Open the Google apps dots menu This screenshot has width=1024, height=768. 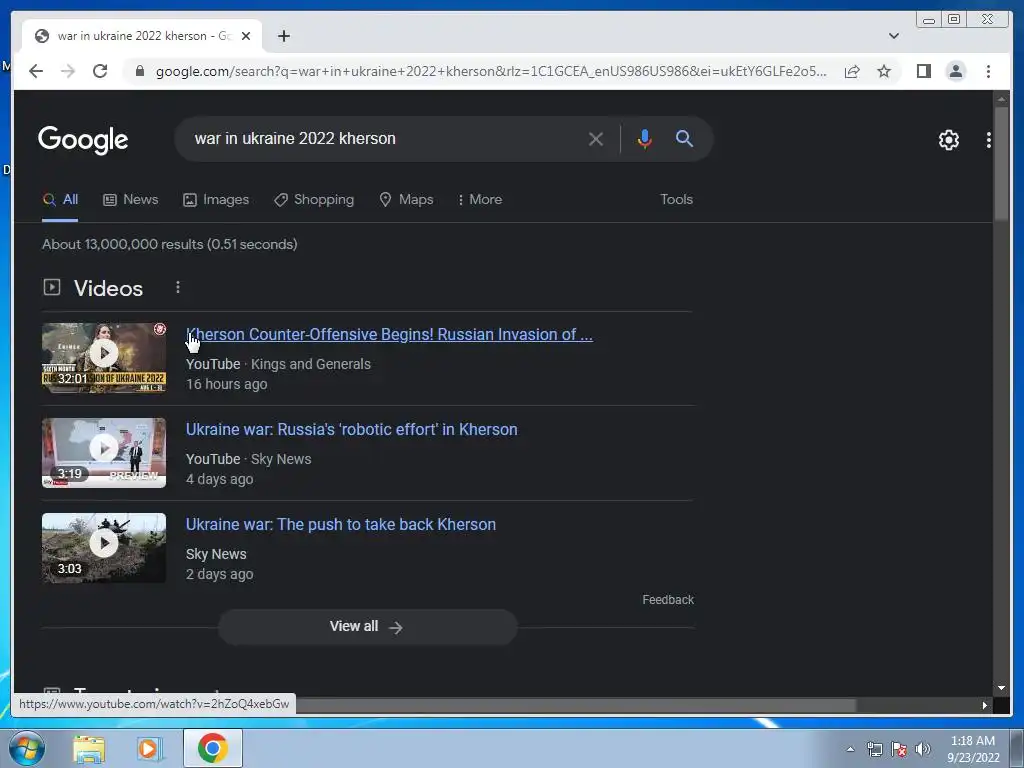pyautogui.click(x=988, y=140)
